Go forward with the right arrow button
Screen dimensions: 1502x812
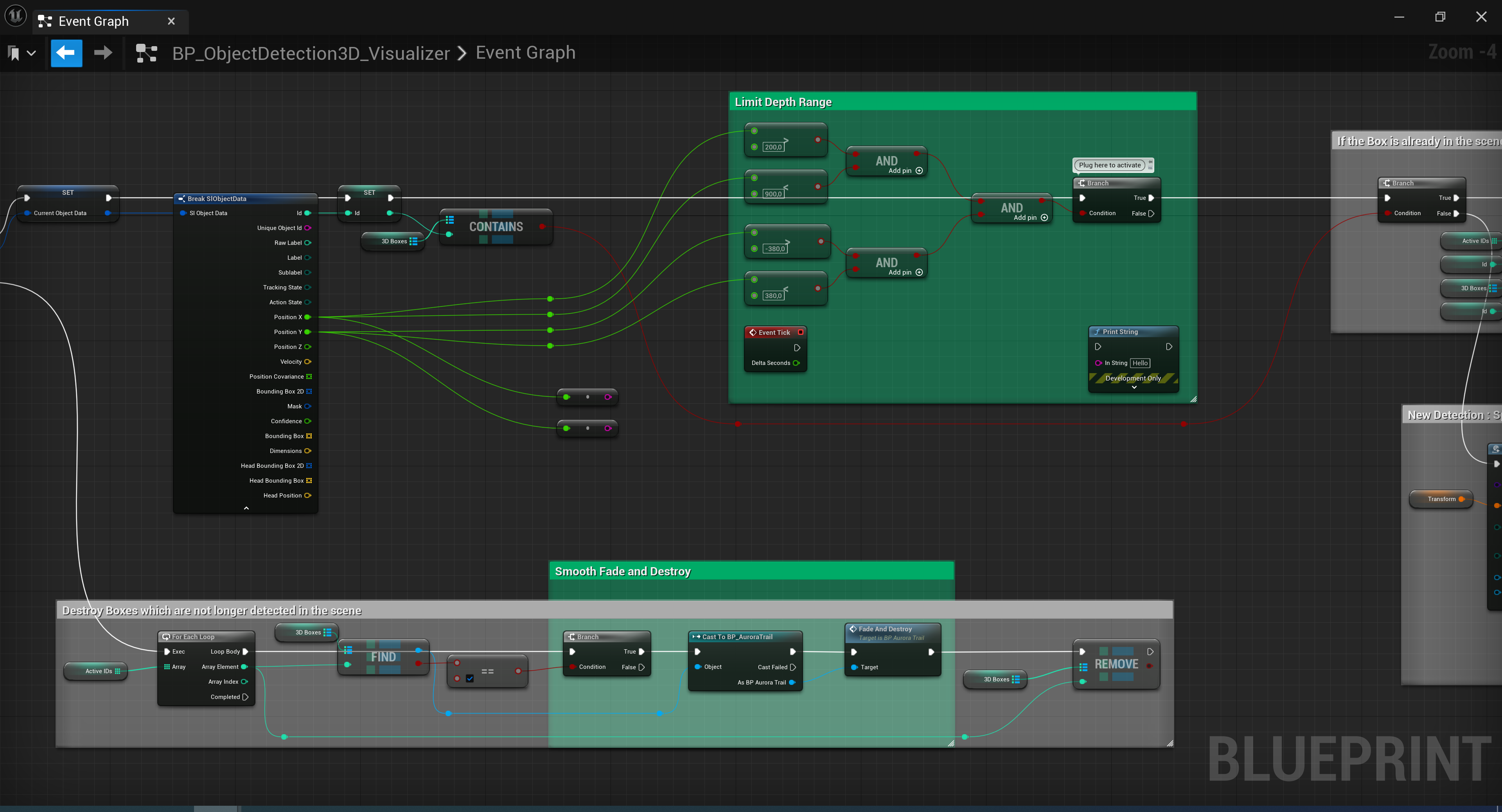click(x=103, y=53)
